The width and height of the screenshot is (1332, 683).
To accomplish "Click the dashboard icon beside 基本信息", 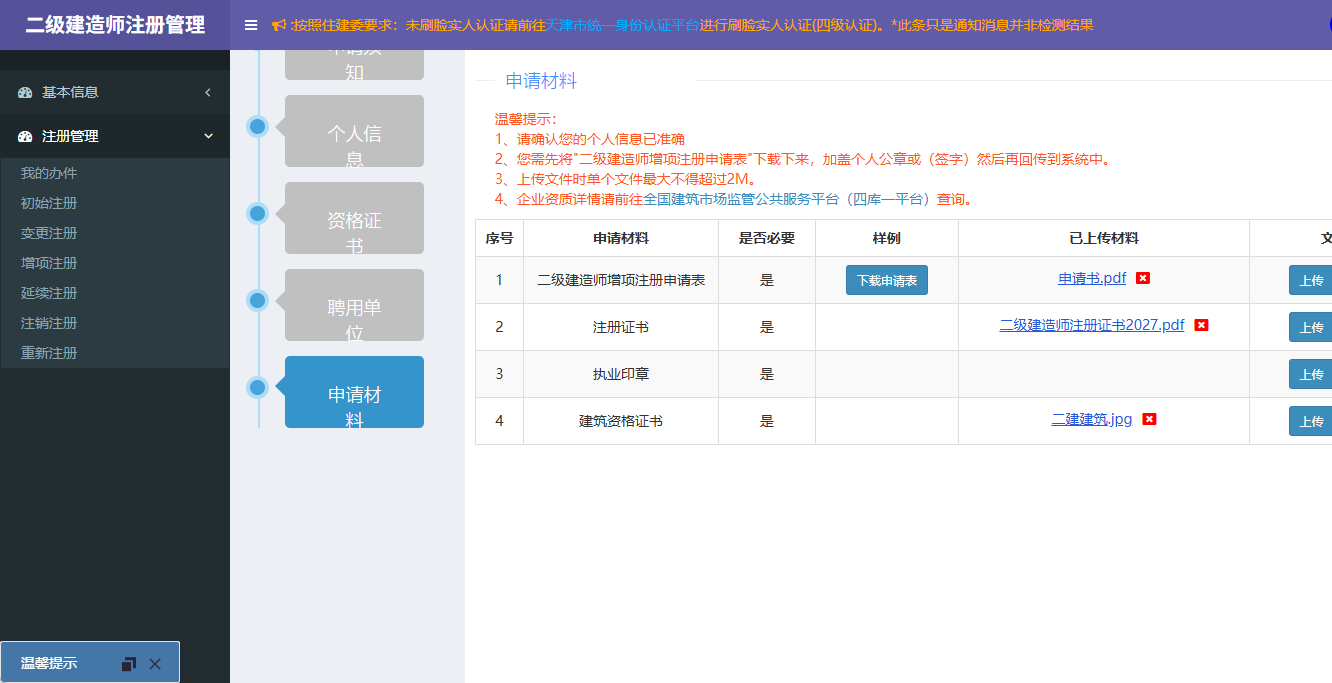I will [25, 92].
